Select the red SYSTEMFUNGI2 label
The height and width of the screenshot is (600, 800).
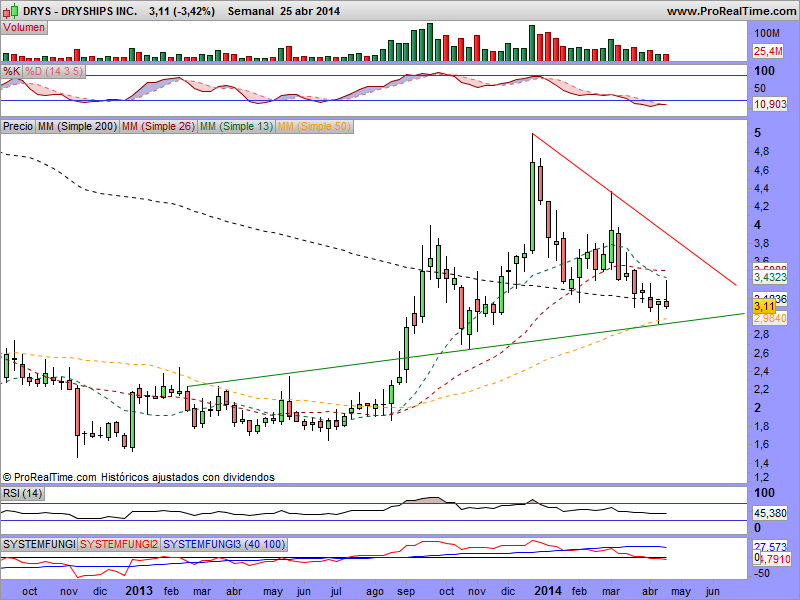pos(119,544)
